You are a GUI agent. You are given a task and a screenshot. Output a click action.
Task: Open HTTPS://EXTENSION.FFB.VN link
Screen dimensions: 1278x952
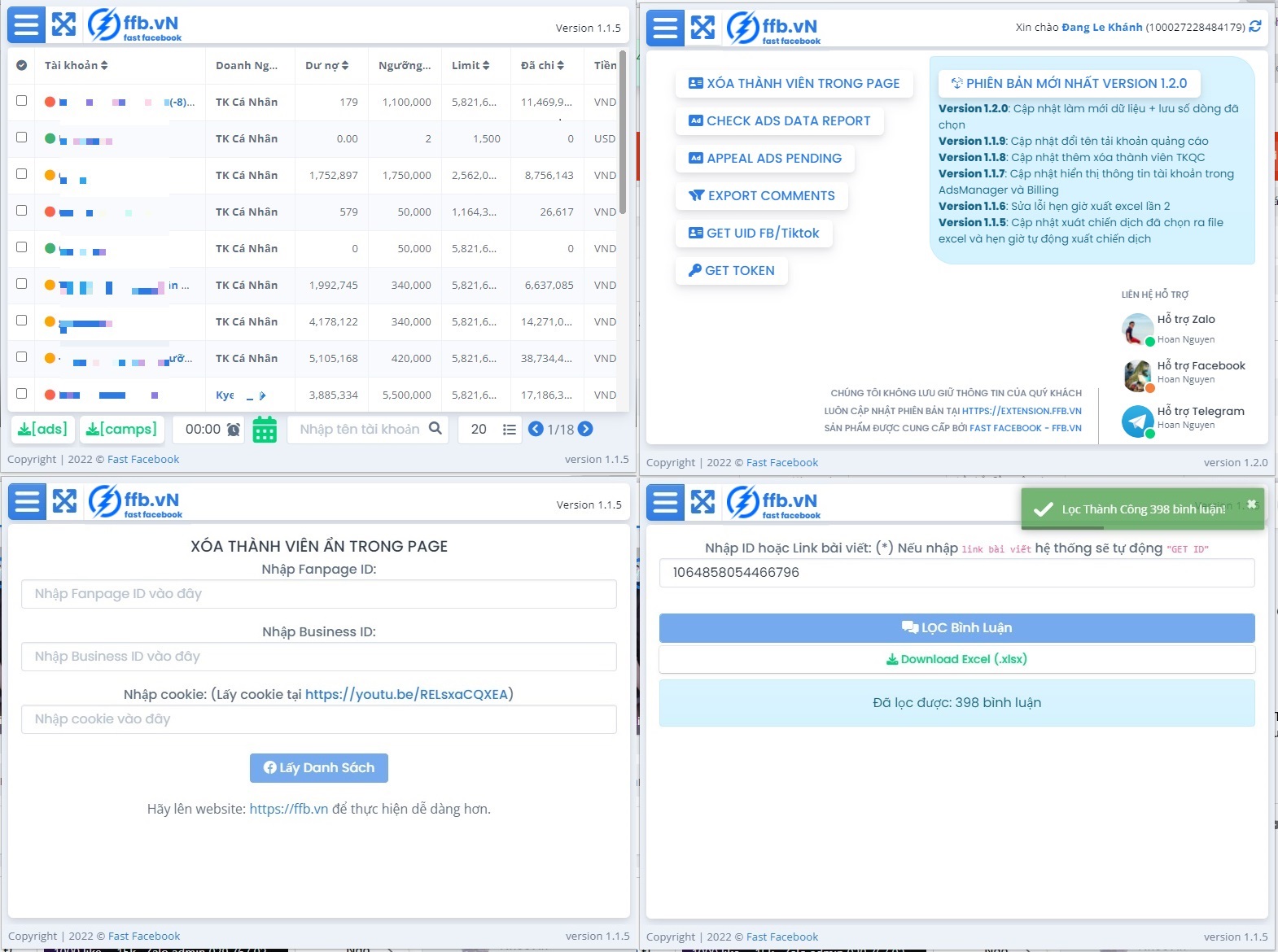[x=1022, y=411]
